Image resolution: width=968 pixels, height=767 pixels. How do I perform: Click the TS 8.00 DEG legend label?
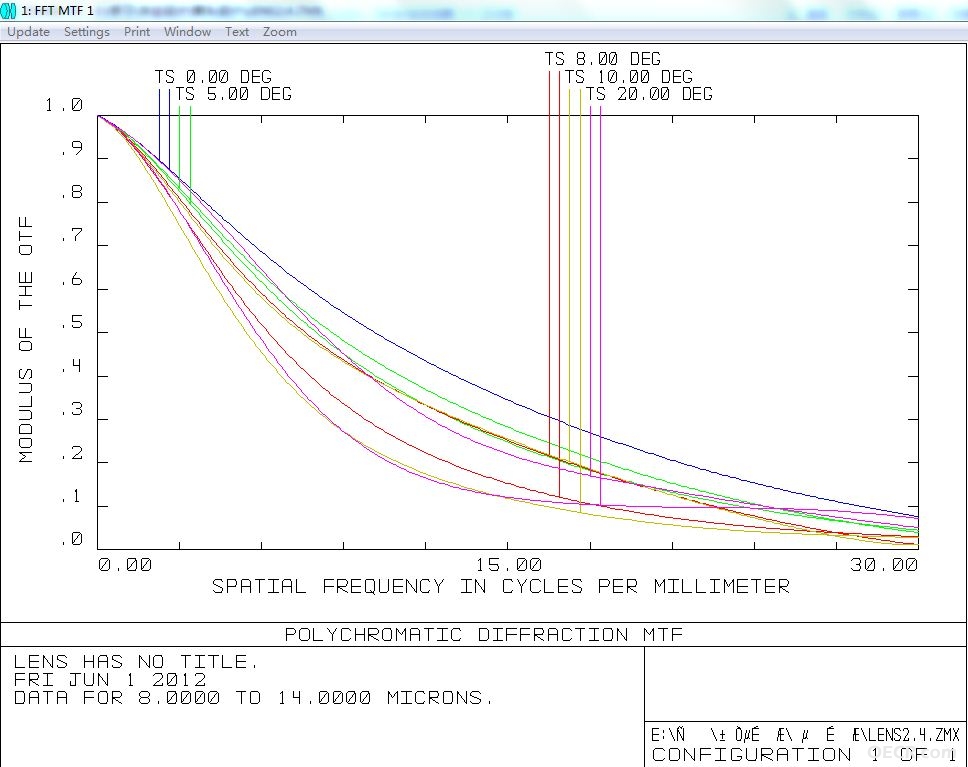click(603, 59)
